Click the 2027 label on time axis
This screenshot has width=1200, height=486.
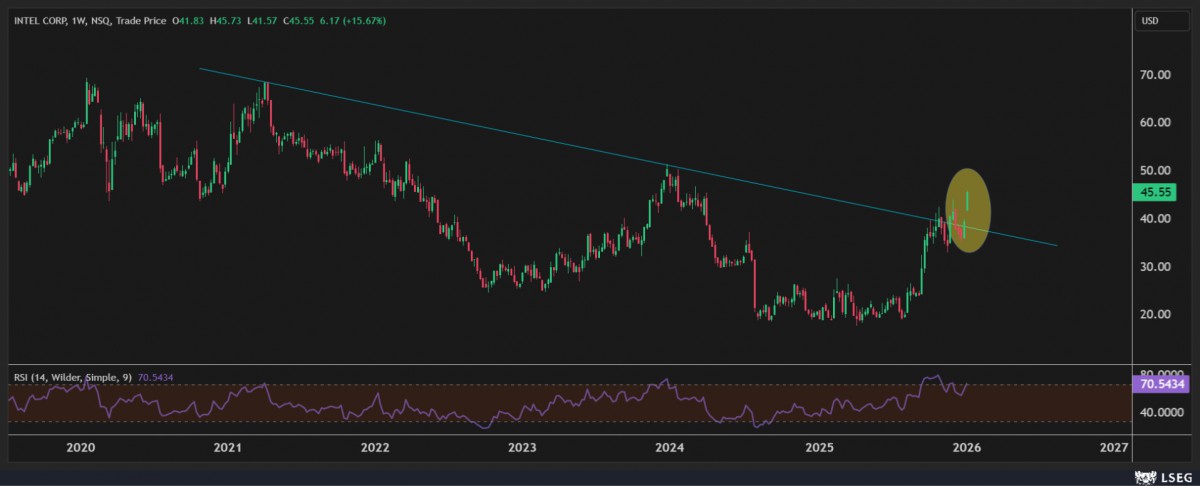coord(1113,447)
